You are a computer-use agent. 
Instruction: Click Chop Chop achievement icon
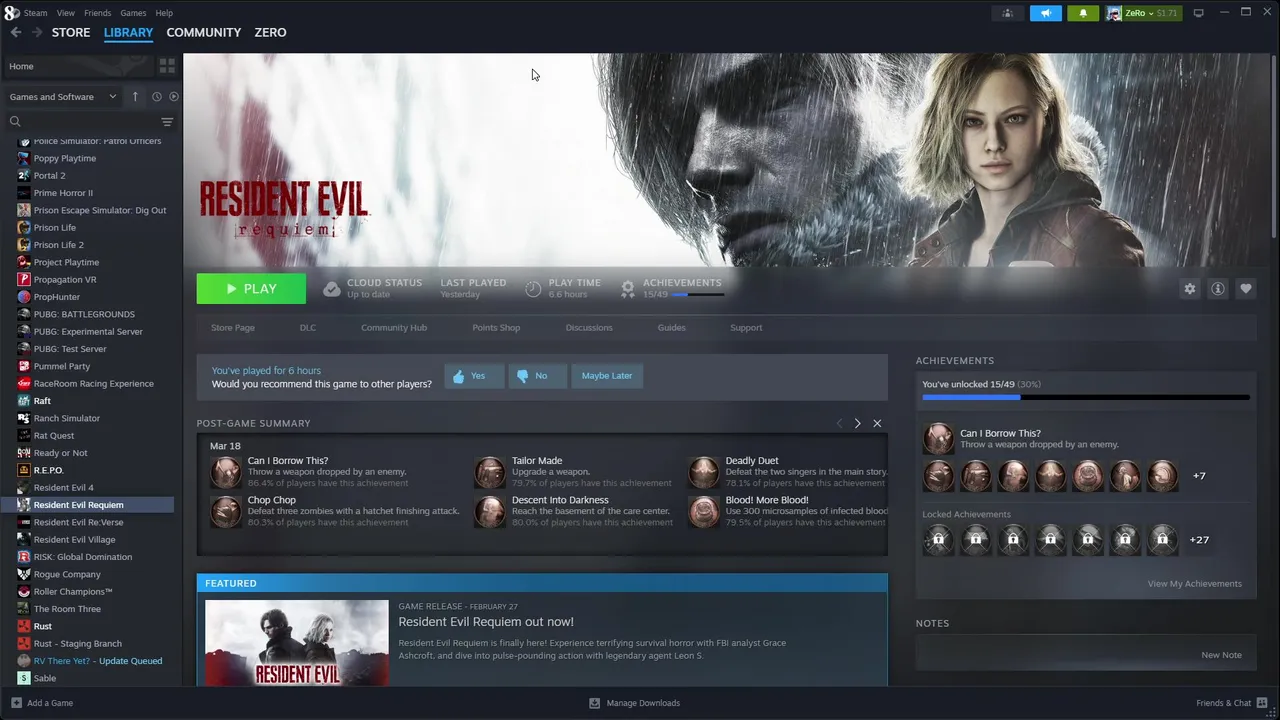226,512
